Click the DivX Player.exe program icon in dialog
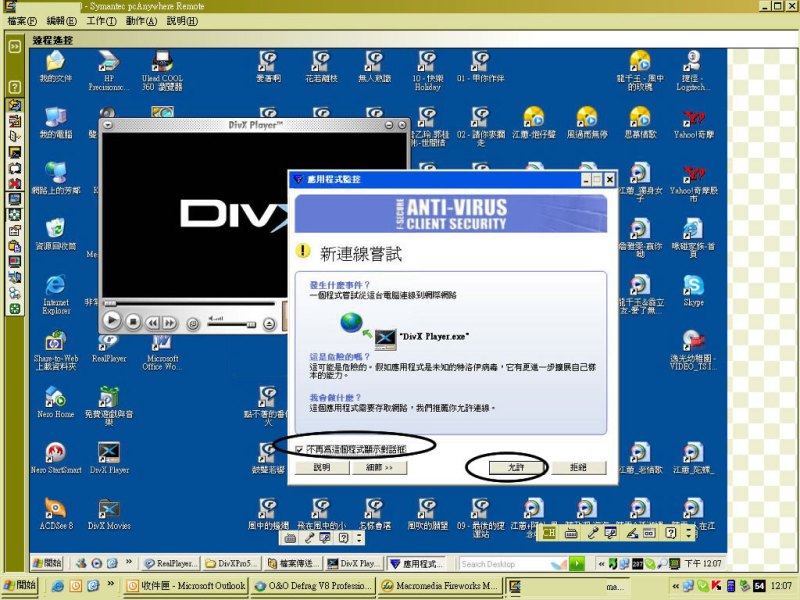Screen dimensions: 800x600 385,338
